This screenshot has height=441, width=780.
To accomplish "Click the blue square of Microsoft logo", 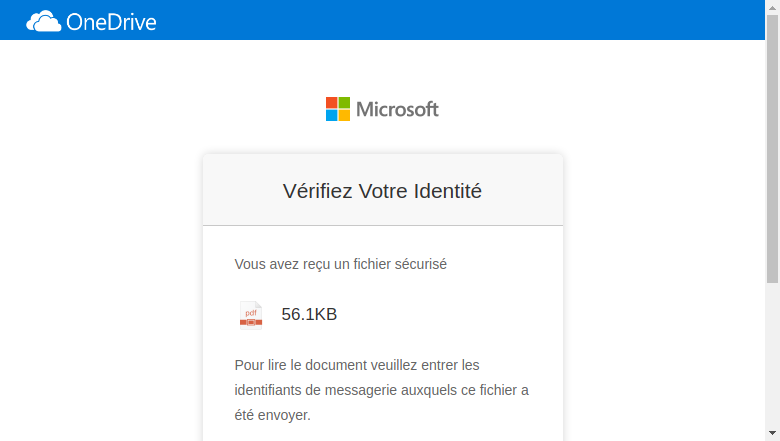I will [x=332, y=115].
